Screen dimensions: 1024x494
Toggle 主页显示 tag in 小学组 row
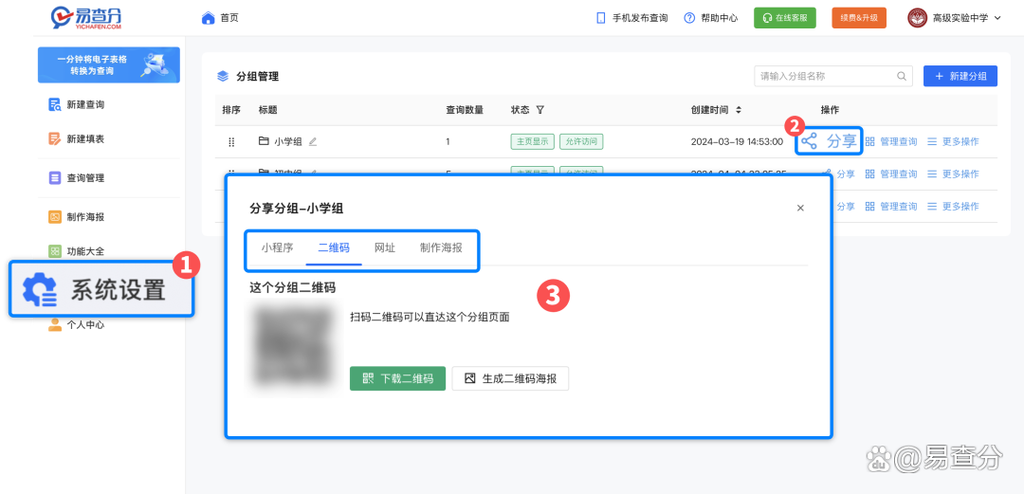point(532,141)
